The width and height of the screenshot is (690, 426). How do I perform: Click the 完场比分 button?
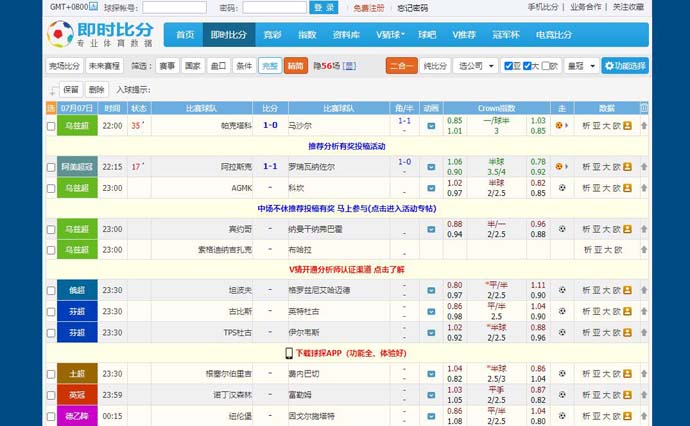coord(64,66)
